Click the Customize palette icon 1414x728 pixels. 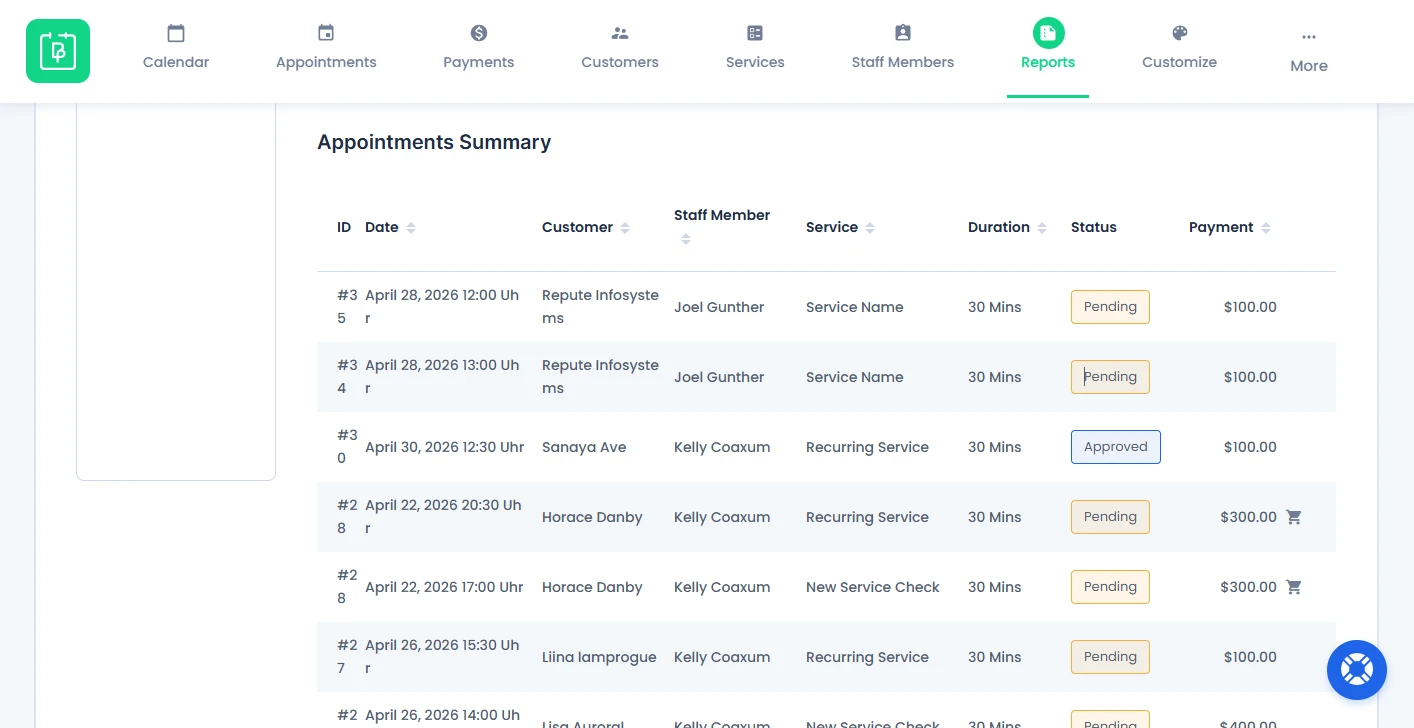click(x=1180, y=33)
